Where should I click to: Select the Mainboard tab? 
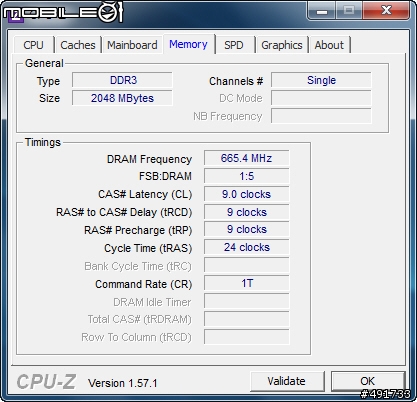[132, 45]
